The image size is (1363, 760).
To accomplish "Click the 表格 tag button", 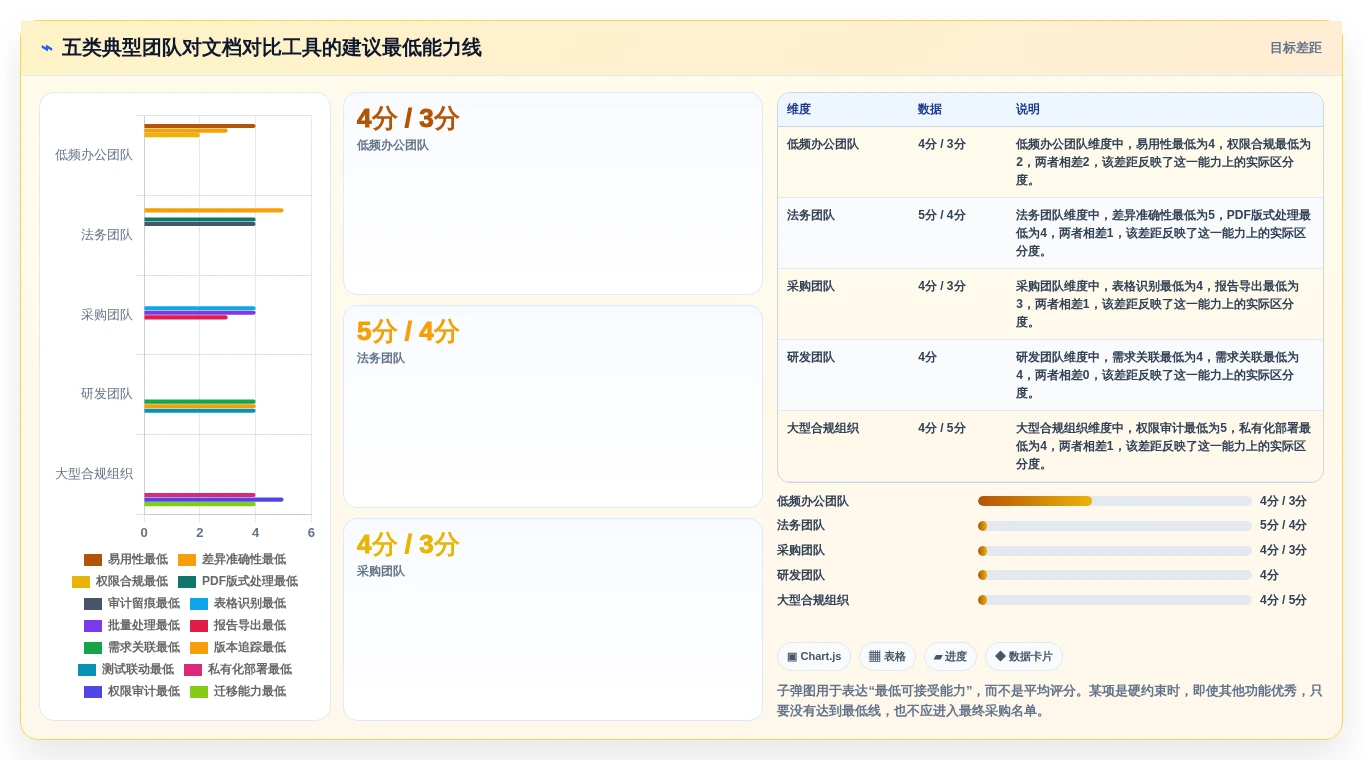I will (887, 656).
